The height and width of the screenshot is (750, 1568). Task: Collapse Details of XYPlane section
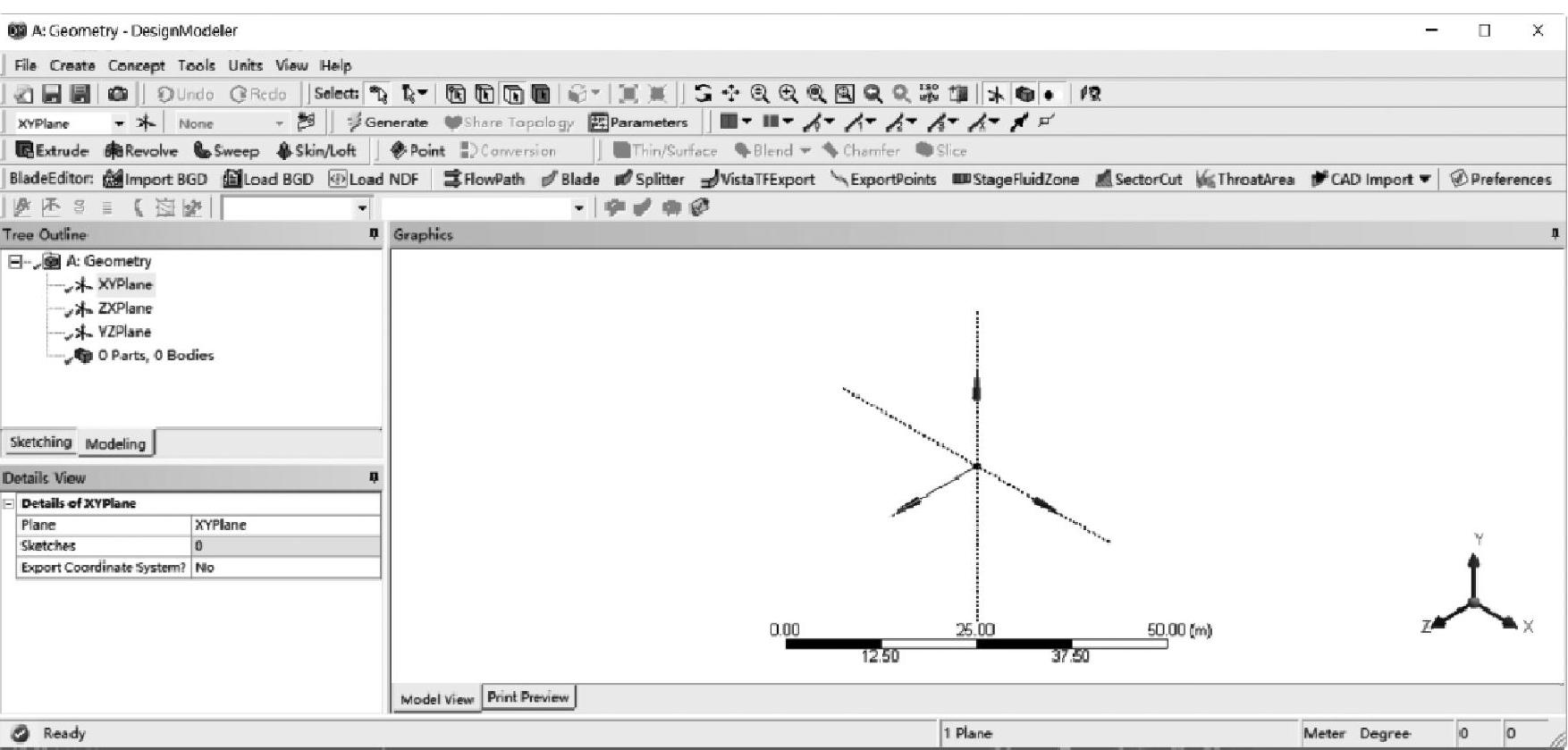[x=9, y=503]
